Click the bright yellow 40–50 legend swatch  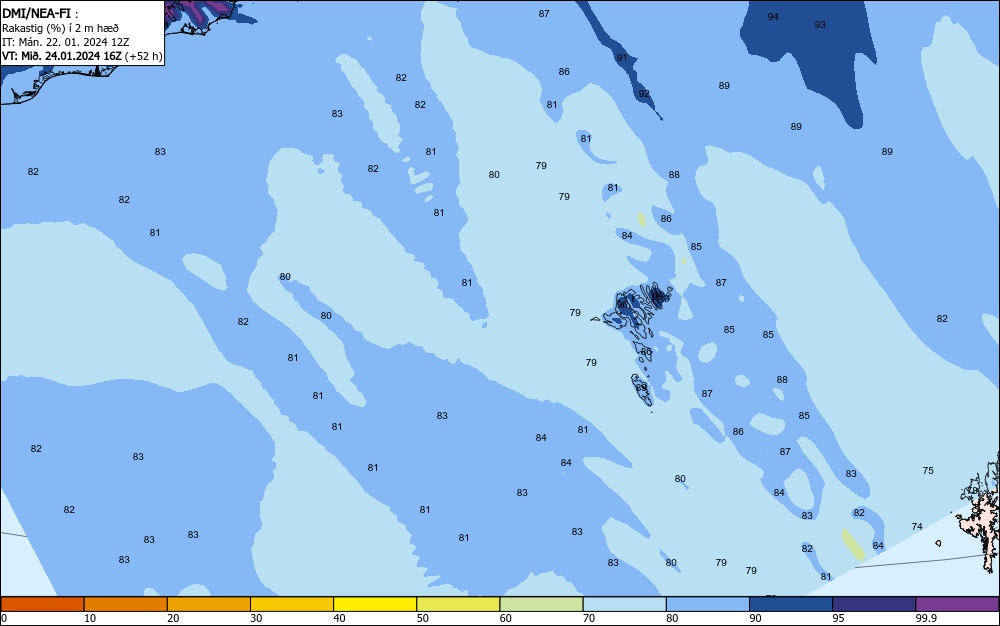click(375, 604)
